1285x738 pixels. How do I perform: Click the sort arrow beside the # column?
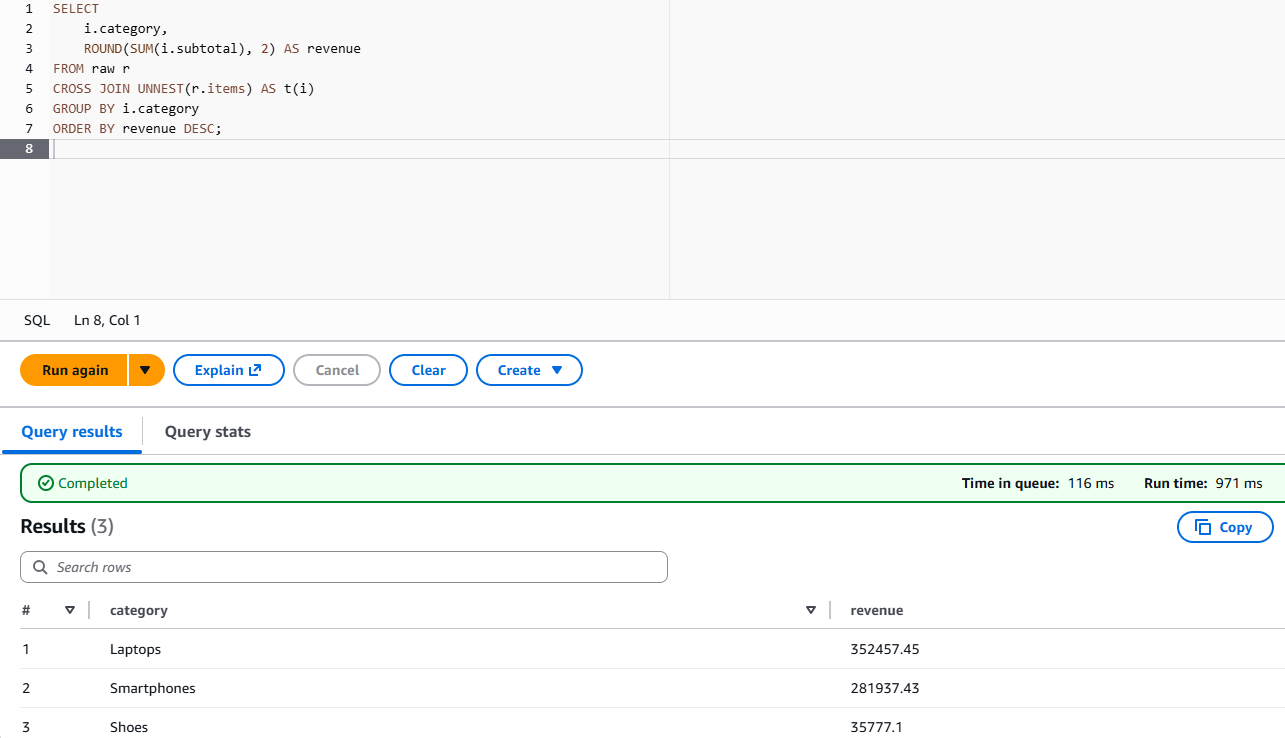[x=70, y=610]
